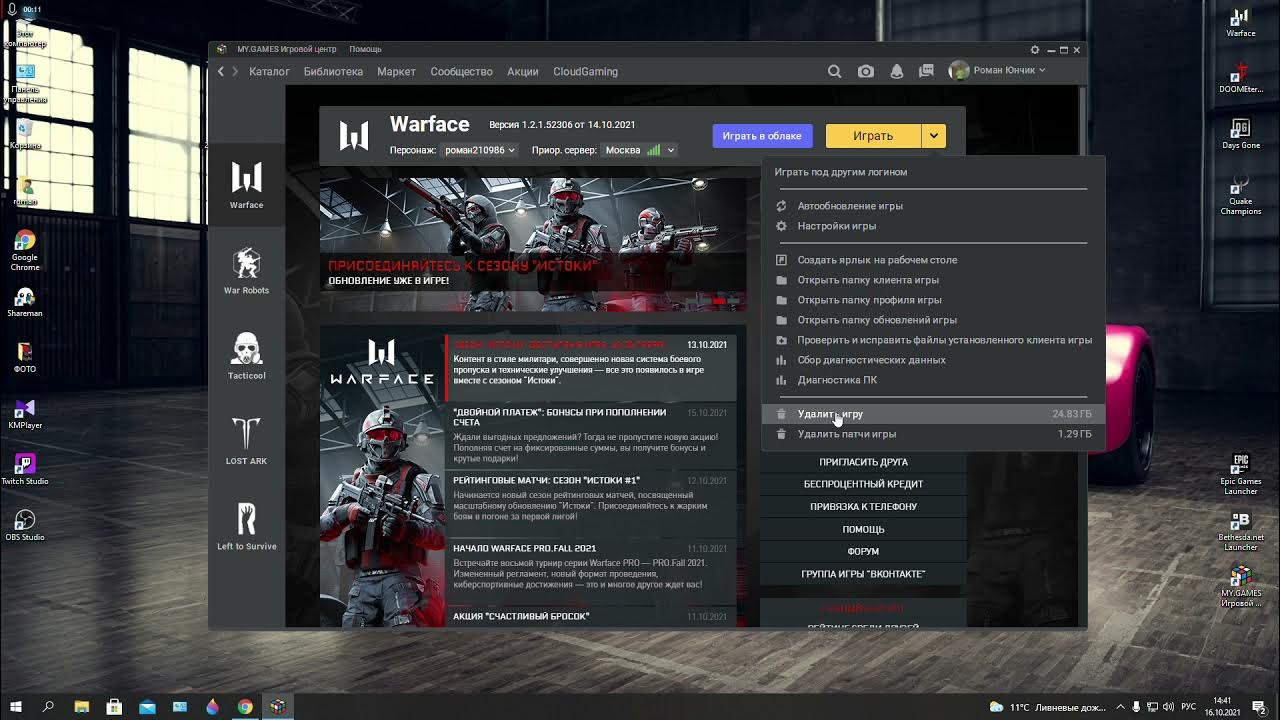Image resolution: width=1280 pixels, height=720 pixels.
Task: Open the chat messages icon
Action: coord(927,71)
